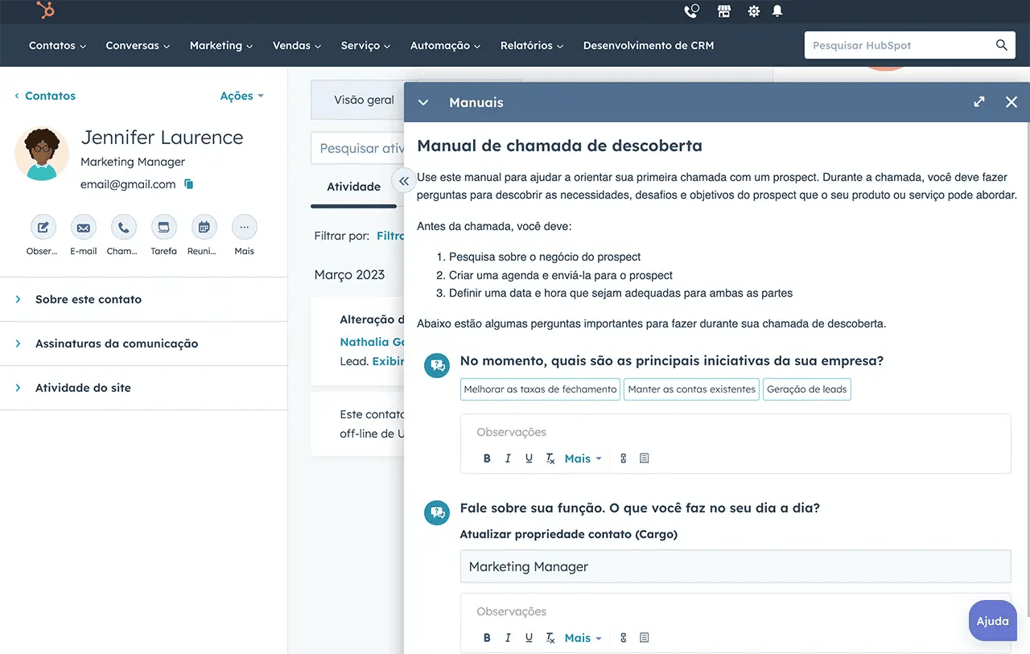1030x654 pixels.
Task: Click the Pesquisar HubSpot search field
Action: pos(900,45)
